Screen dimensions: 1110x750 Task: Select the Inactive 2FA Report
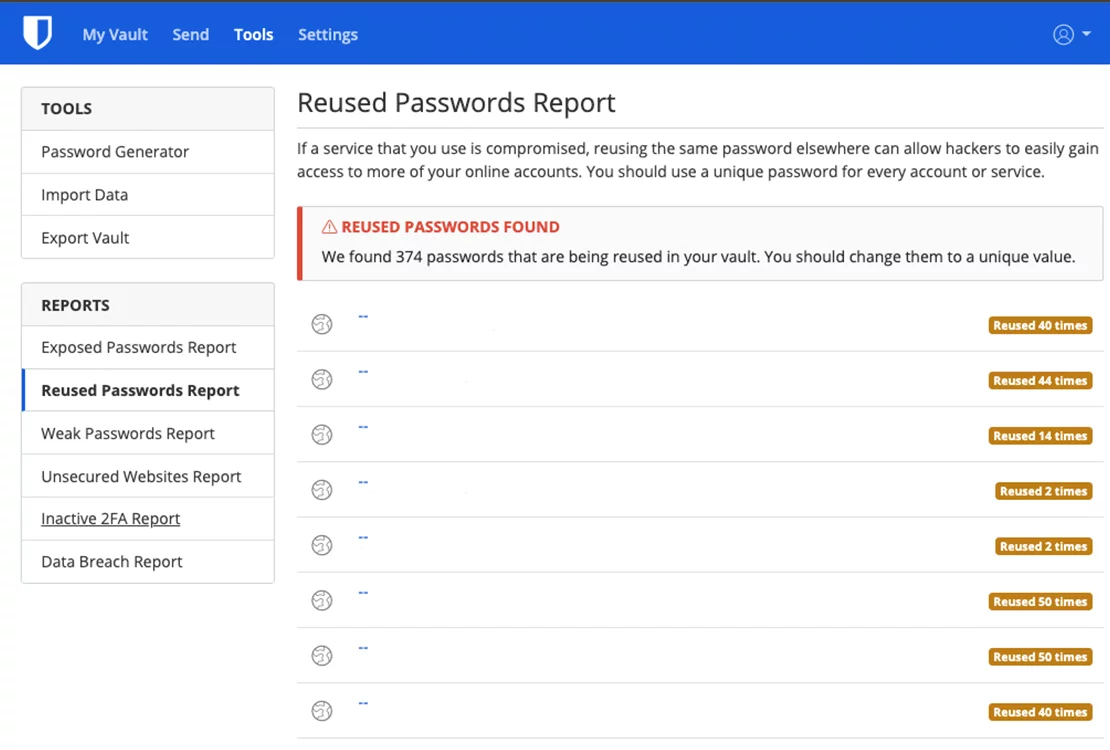tap(109, 518)
